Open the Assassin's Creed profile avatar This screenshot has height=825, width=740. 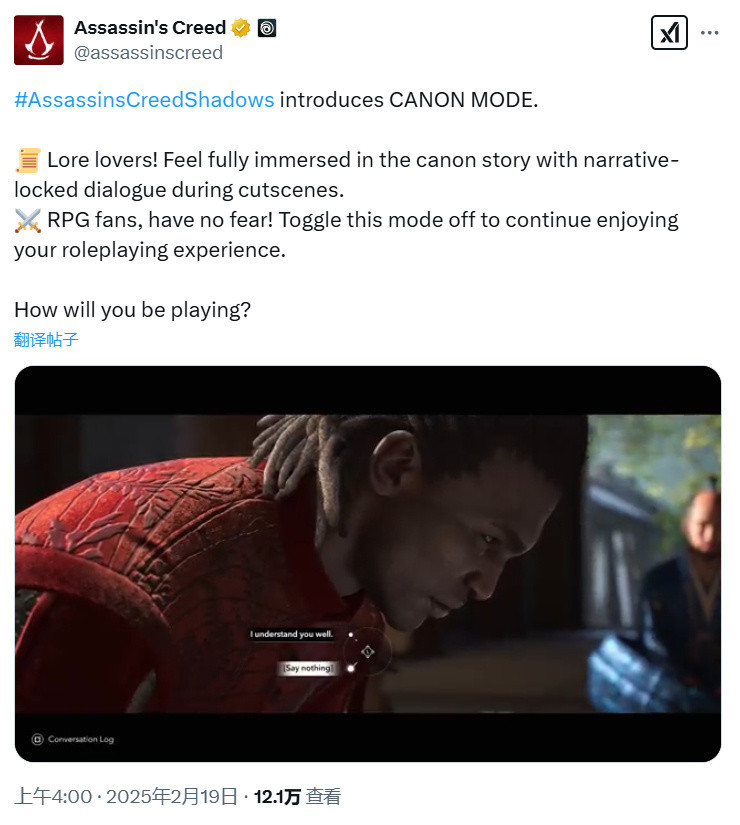[x=38, y=40]
